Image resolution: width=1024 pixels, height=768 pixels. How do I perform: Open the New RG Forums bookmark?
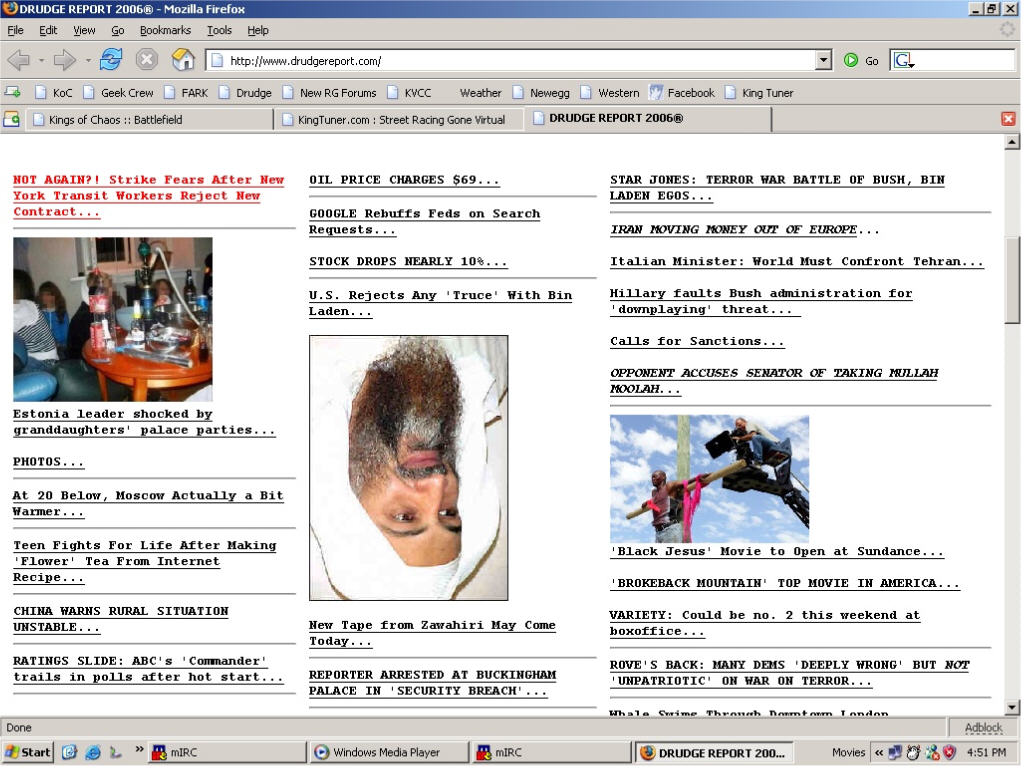[330, 93]
